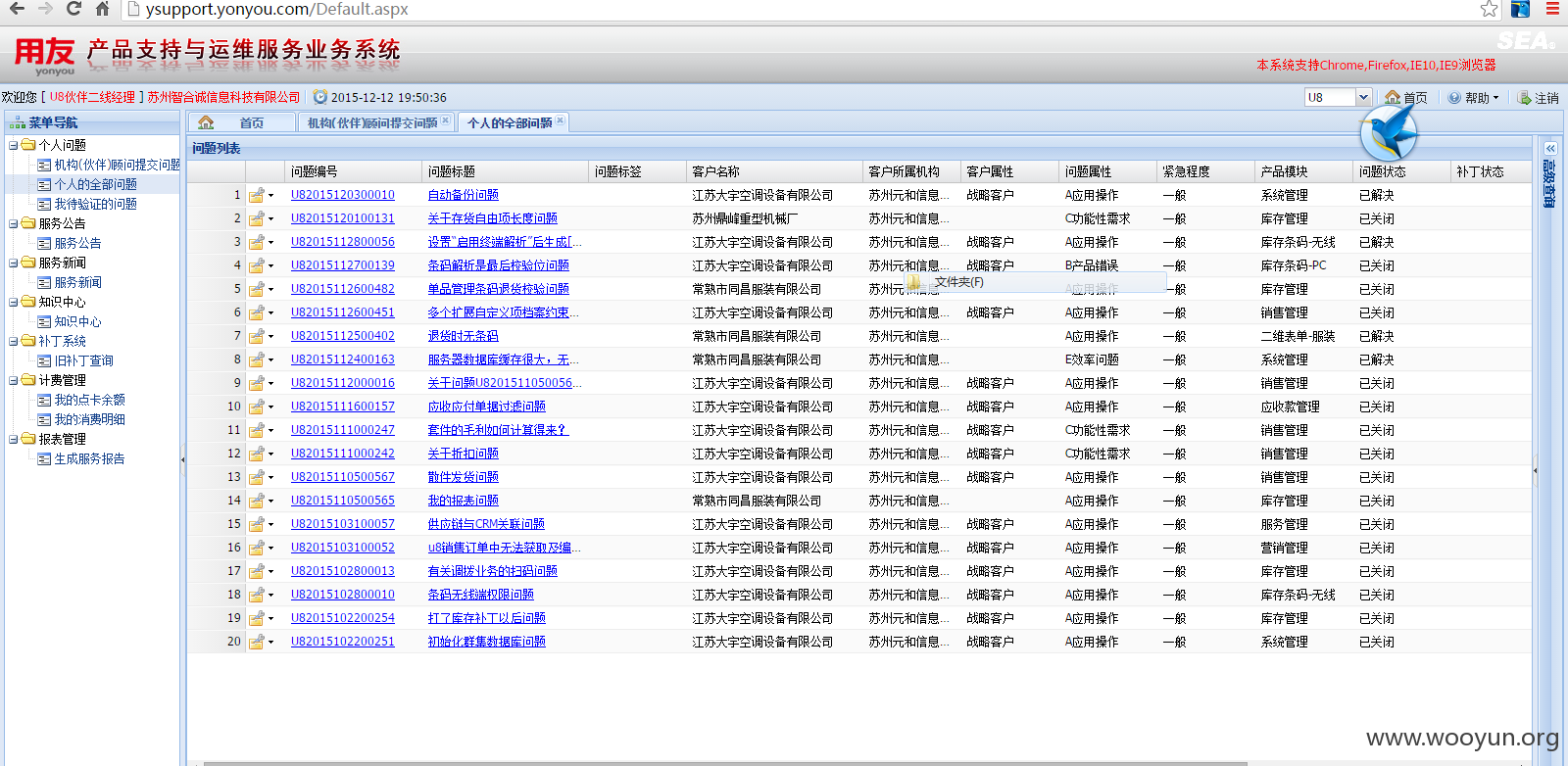Click the row 6 edit action icon
1568x766 pixels.
tap(256, 312)
